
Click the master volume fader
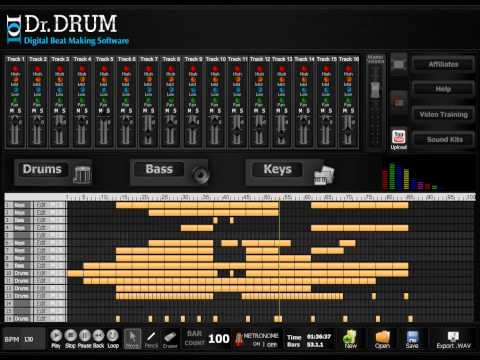pyautogui.click(x=375, y=90)
